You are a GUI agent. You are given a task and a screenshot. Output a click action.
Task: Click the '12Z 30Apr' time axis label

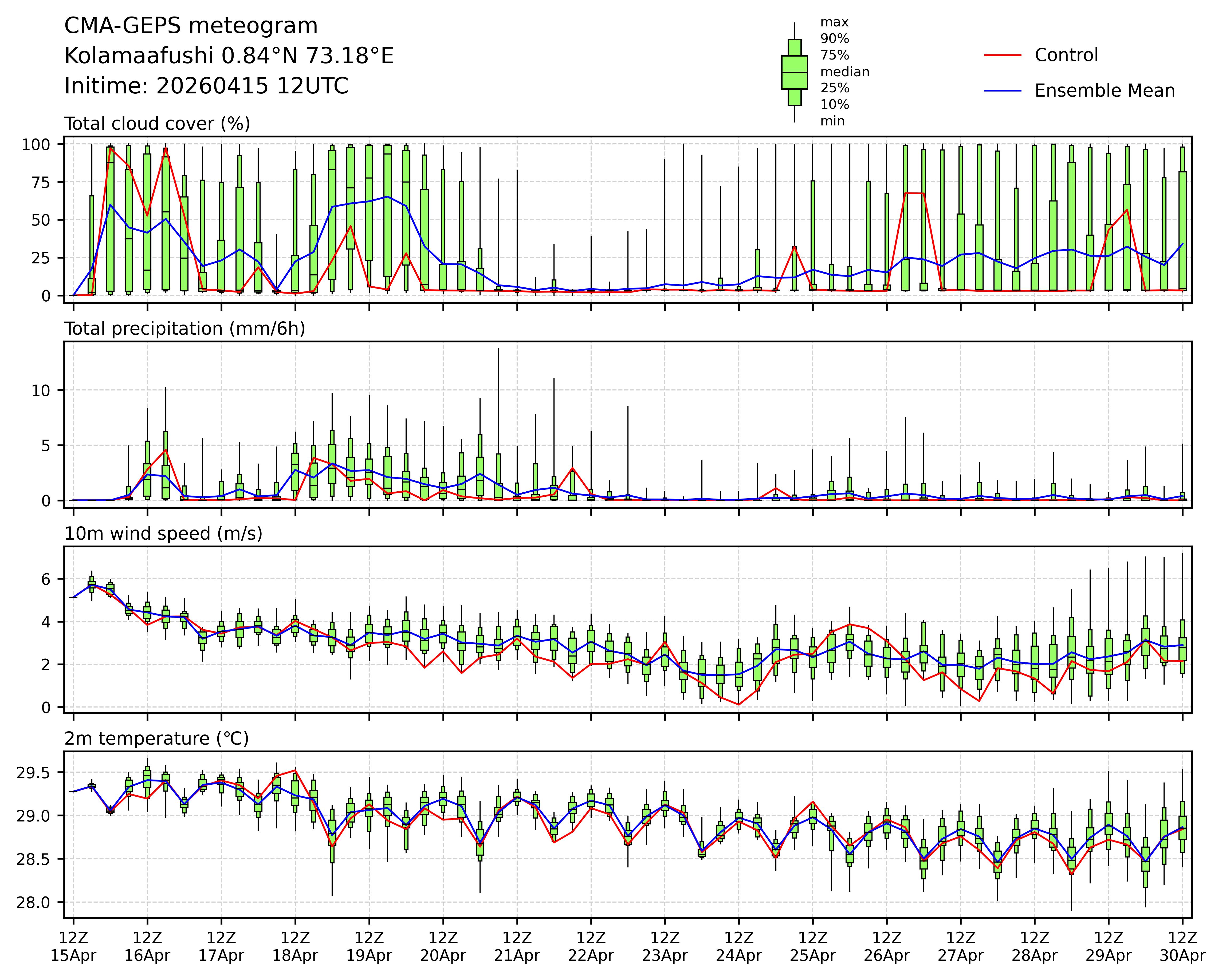(1182, 946)
